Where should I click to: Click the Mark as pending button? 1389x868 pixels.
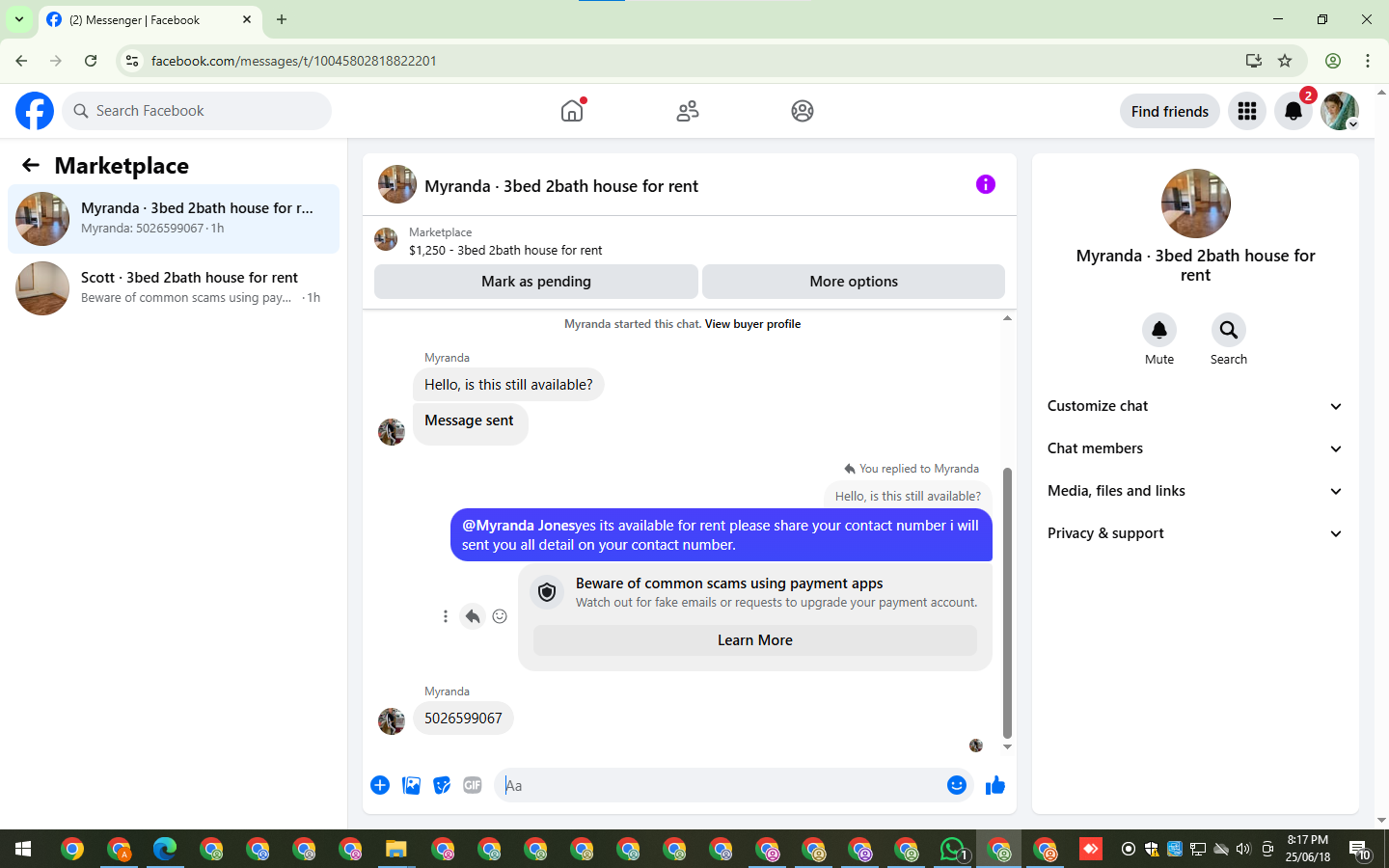(x=536, y=282)
